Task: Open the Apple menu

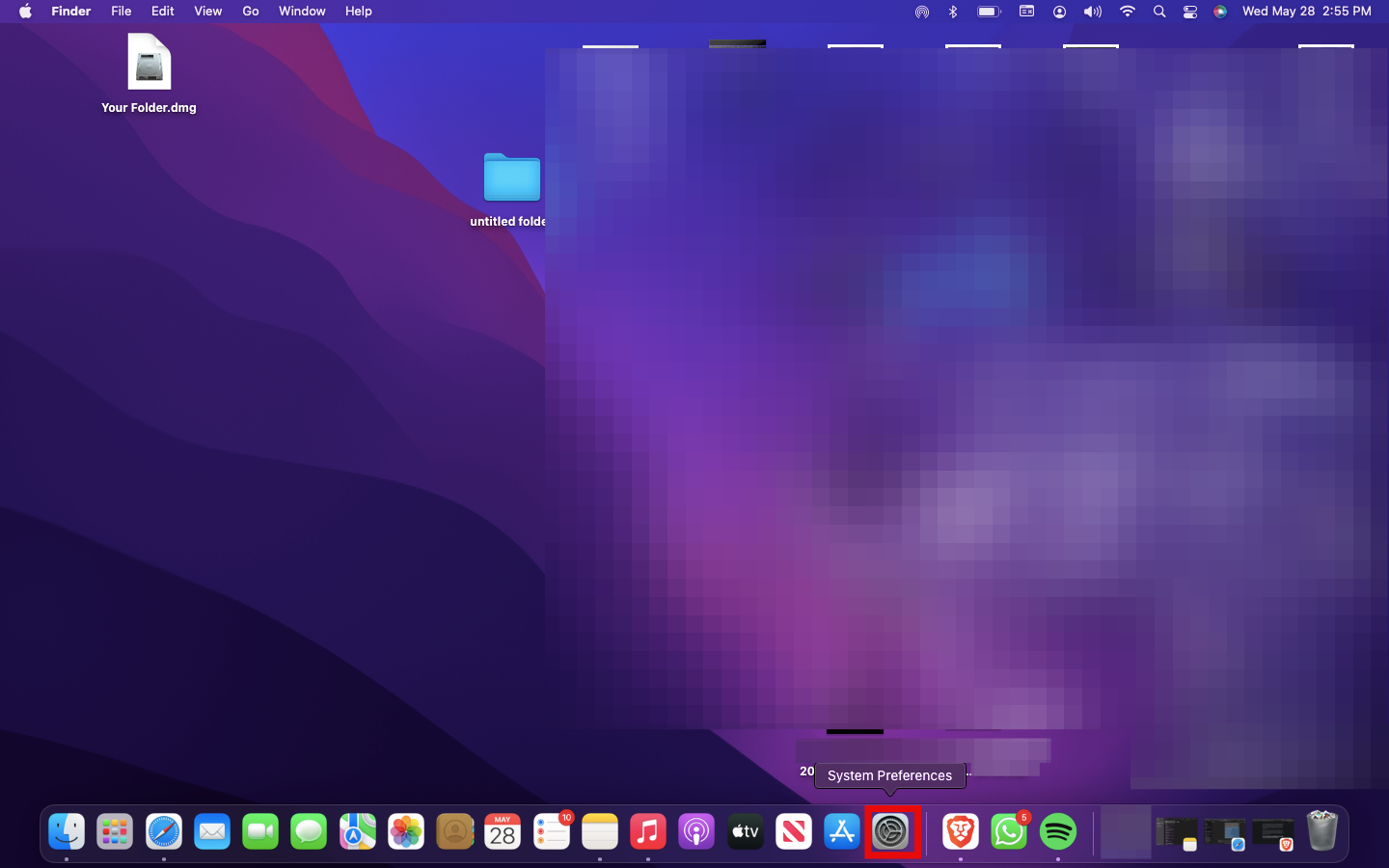Action: (x=25, y=12)
